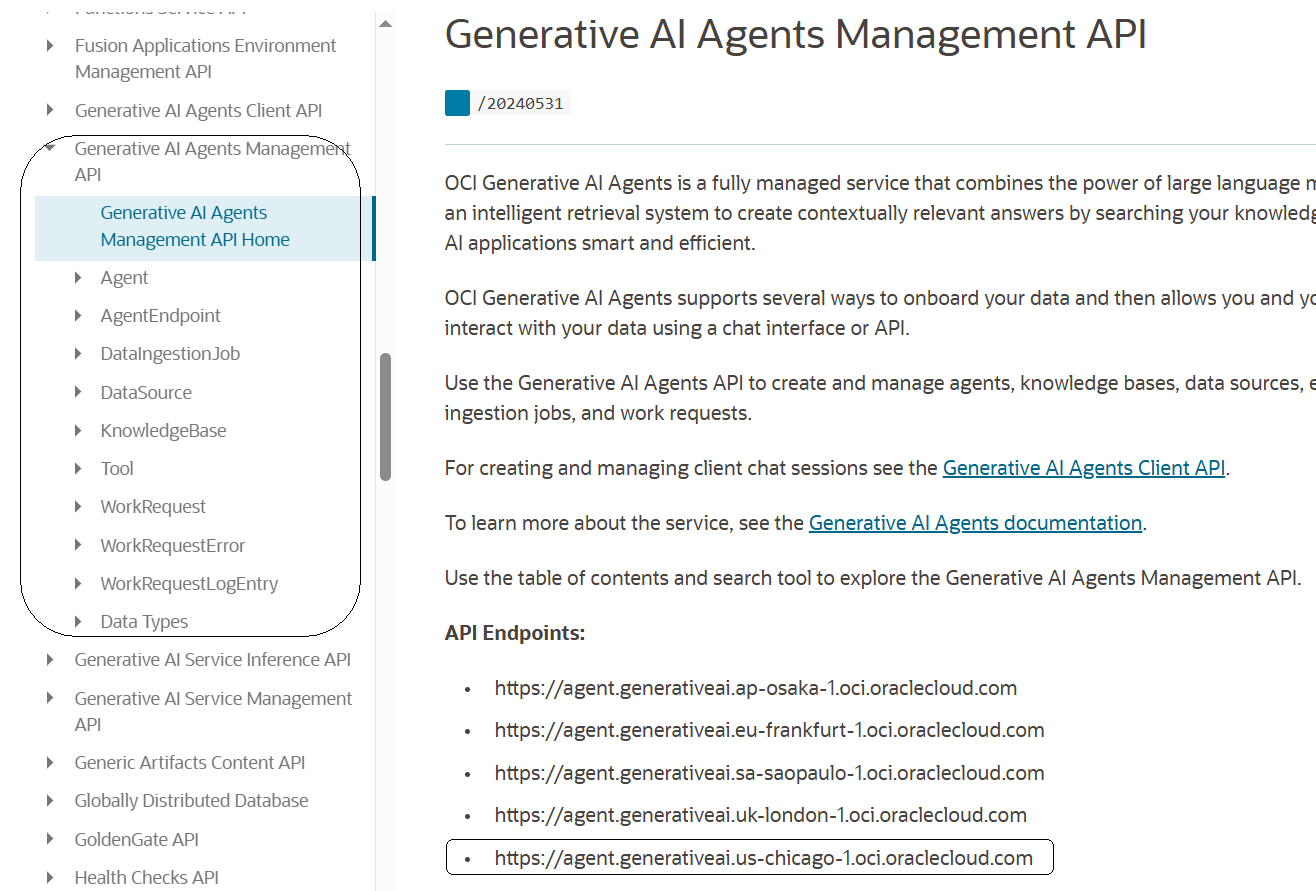Screen dimensions: 1316x891
Task: Click the us-chicago-1 endpoint URL
Action: pos(764,858)
